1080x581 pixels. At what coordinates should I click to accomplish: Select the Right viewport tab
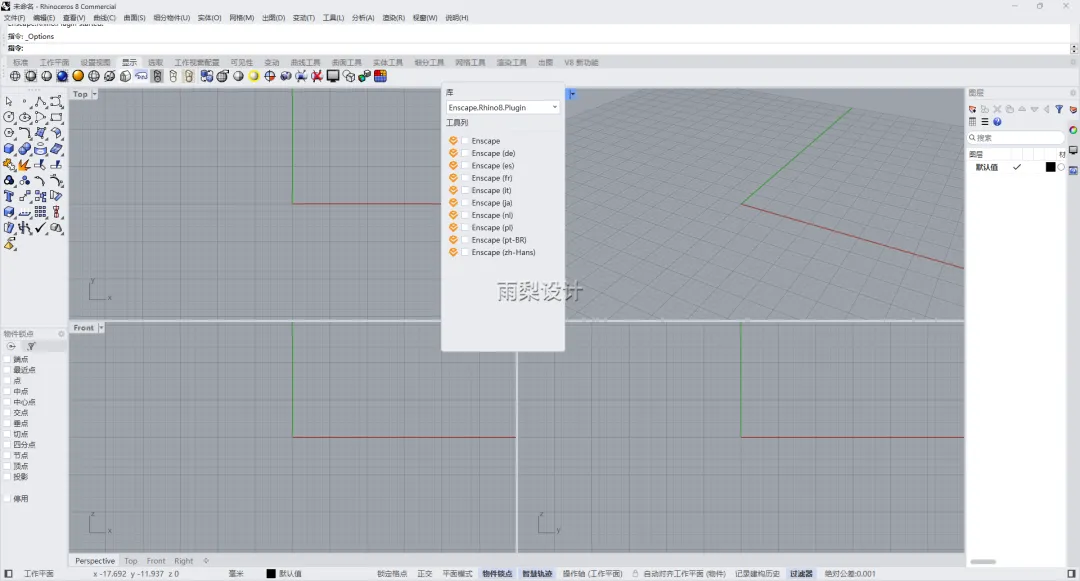pyautogui.click(x=184, y=561)
